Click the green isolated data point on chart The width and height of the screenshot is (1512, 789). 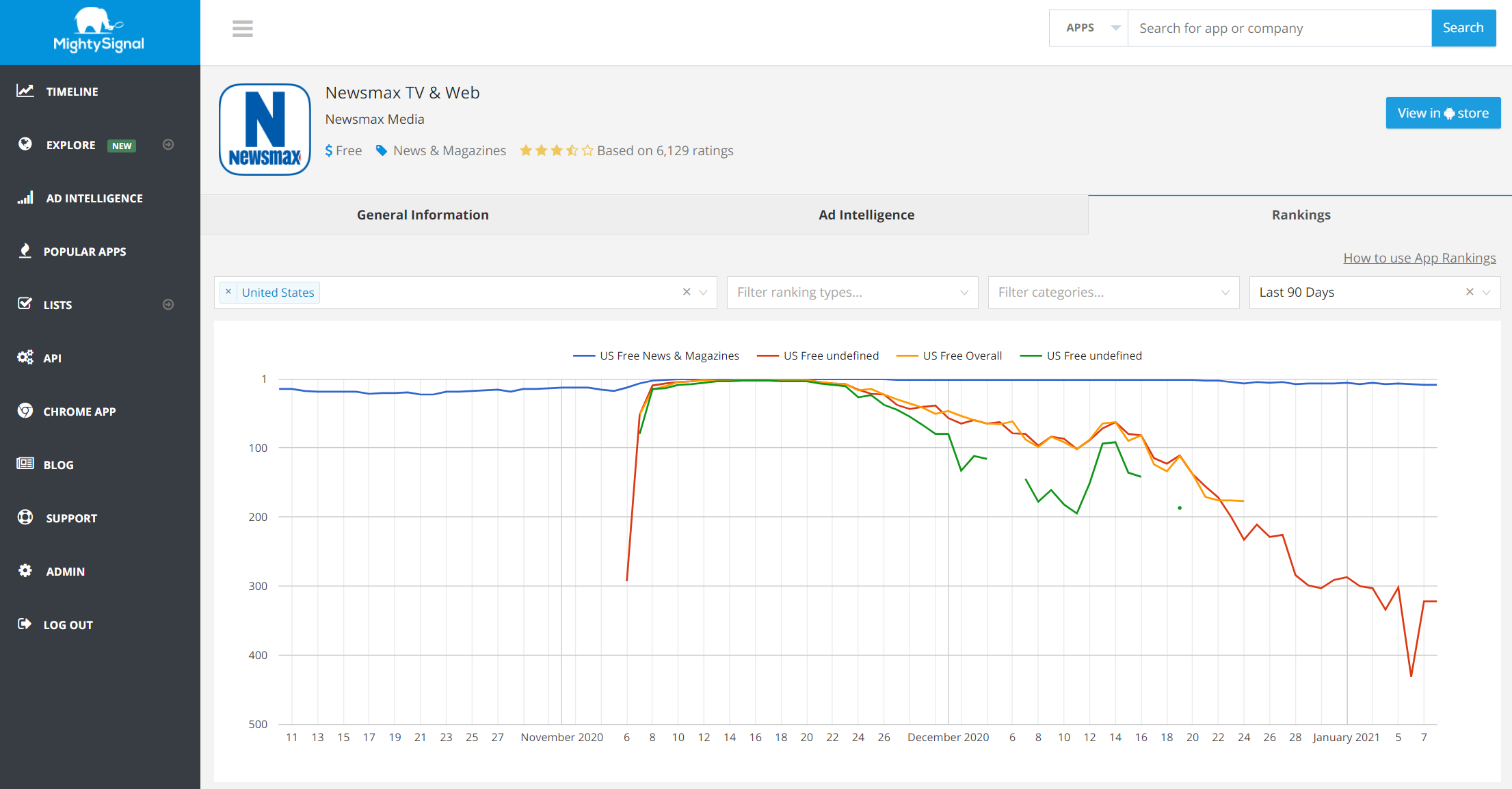pos(1180,508)
